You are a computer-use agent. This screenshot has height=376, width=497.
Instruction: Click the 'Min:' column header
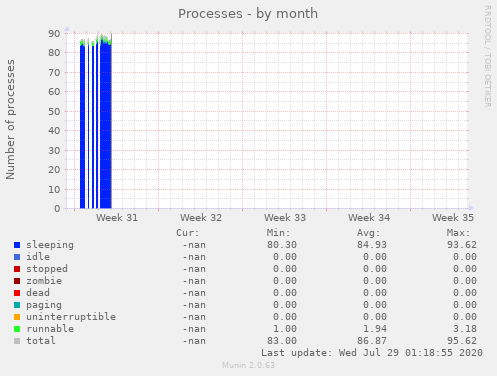(x=278, y=233)
